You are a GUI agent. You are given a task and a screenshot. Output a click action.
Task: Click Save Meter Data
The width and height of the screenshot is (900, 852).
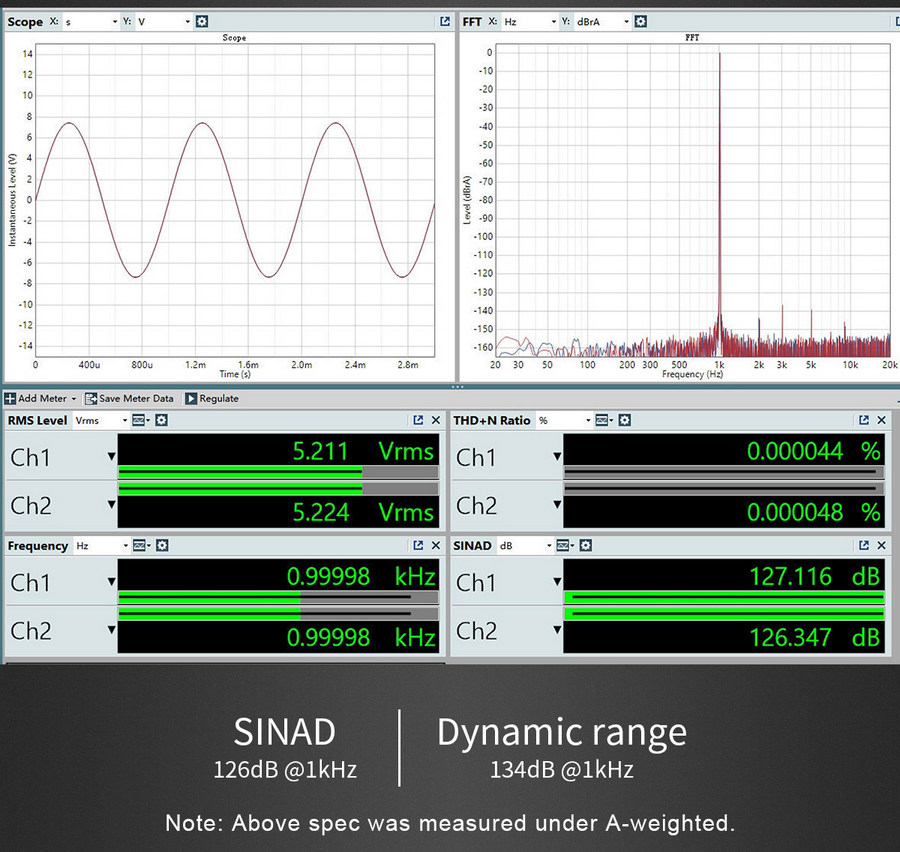(129, 398)
